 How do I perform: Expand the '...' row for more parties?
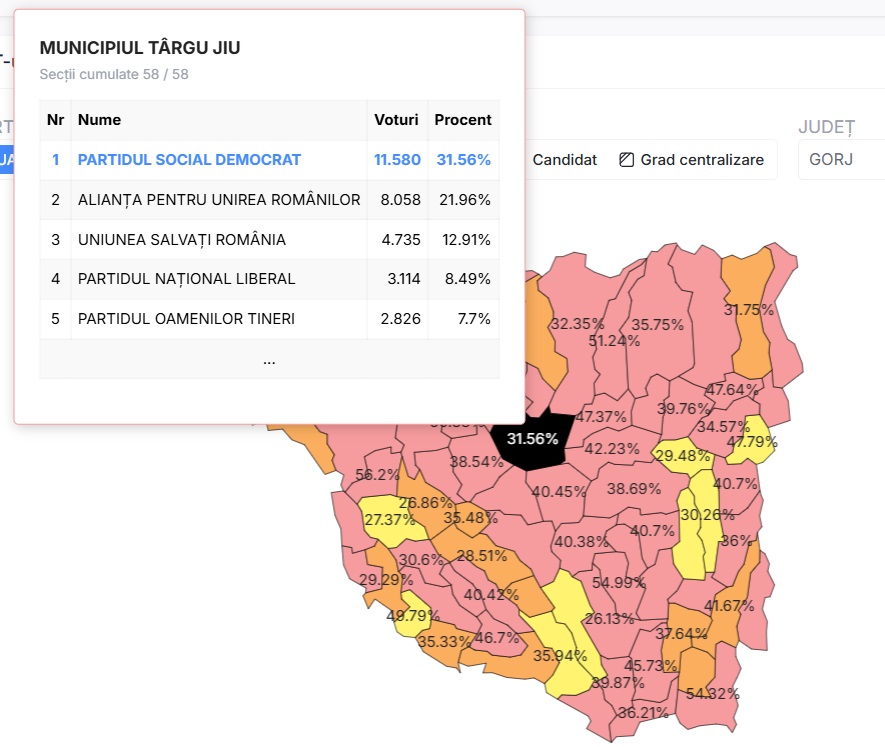tap(269, 359)
